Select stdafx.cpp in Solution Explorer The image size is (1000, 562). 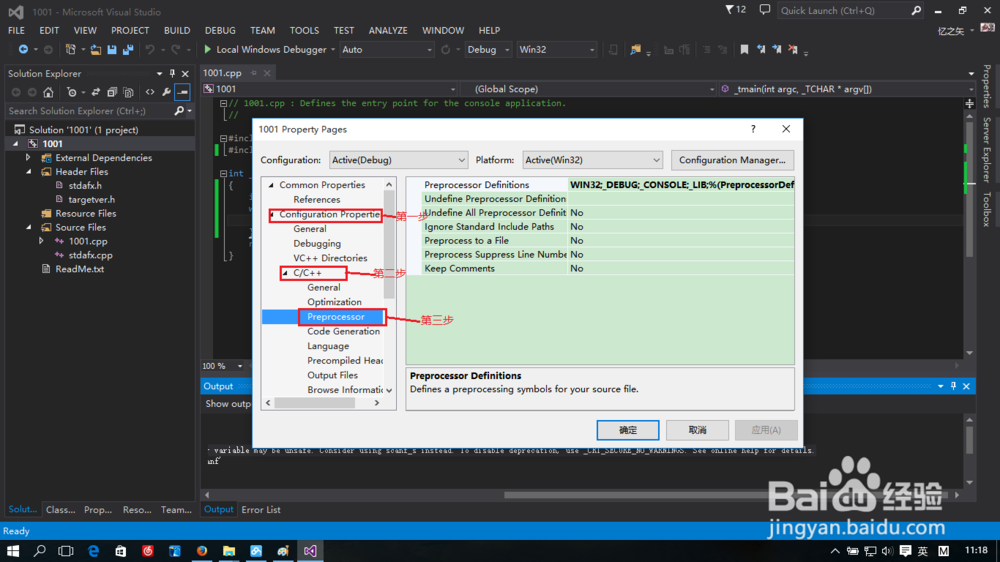coord(91,255)
